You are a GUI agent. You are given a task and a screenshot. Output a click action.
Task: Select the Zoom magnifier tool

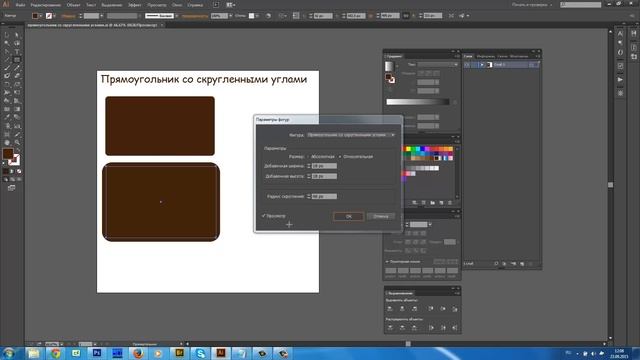pyautogui.click(x=17, y=142)
